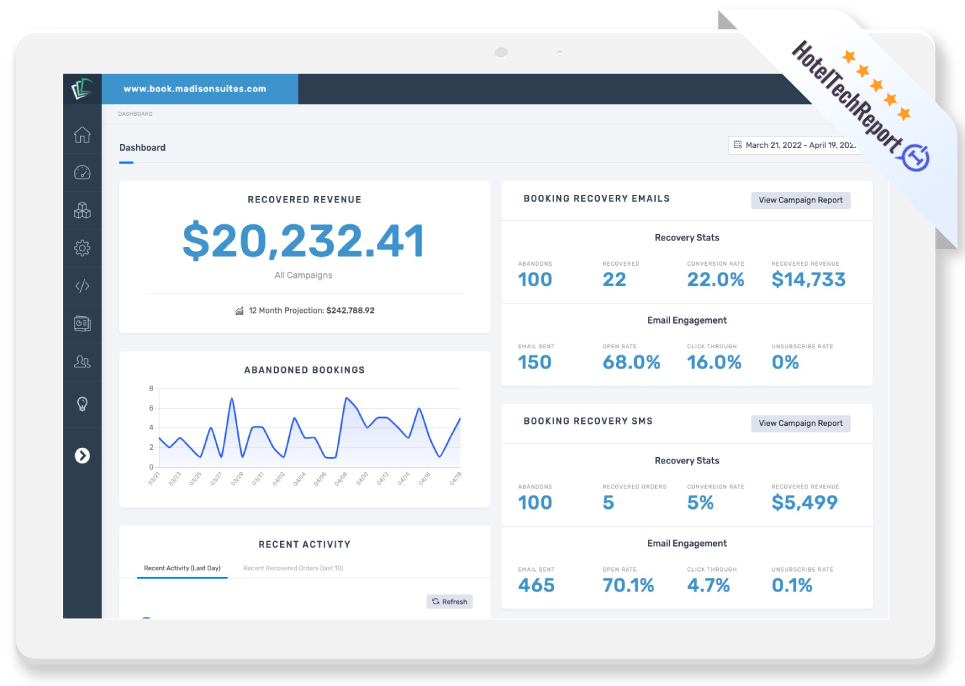Click the lightbulb icon in the sidebar
Viewport: 965px width, 686px height.
82,404
